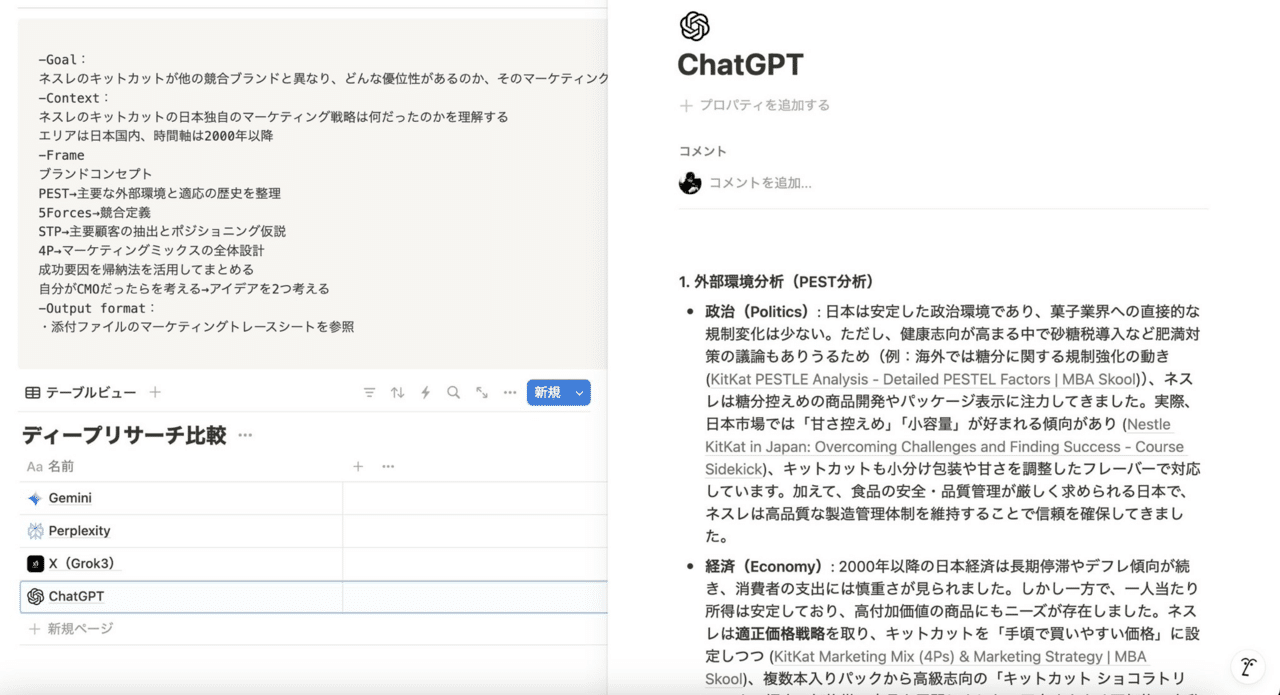Click the X (Grok3) row icon
The width and height of the screenshot is (1280, 695).
[35, 564]
